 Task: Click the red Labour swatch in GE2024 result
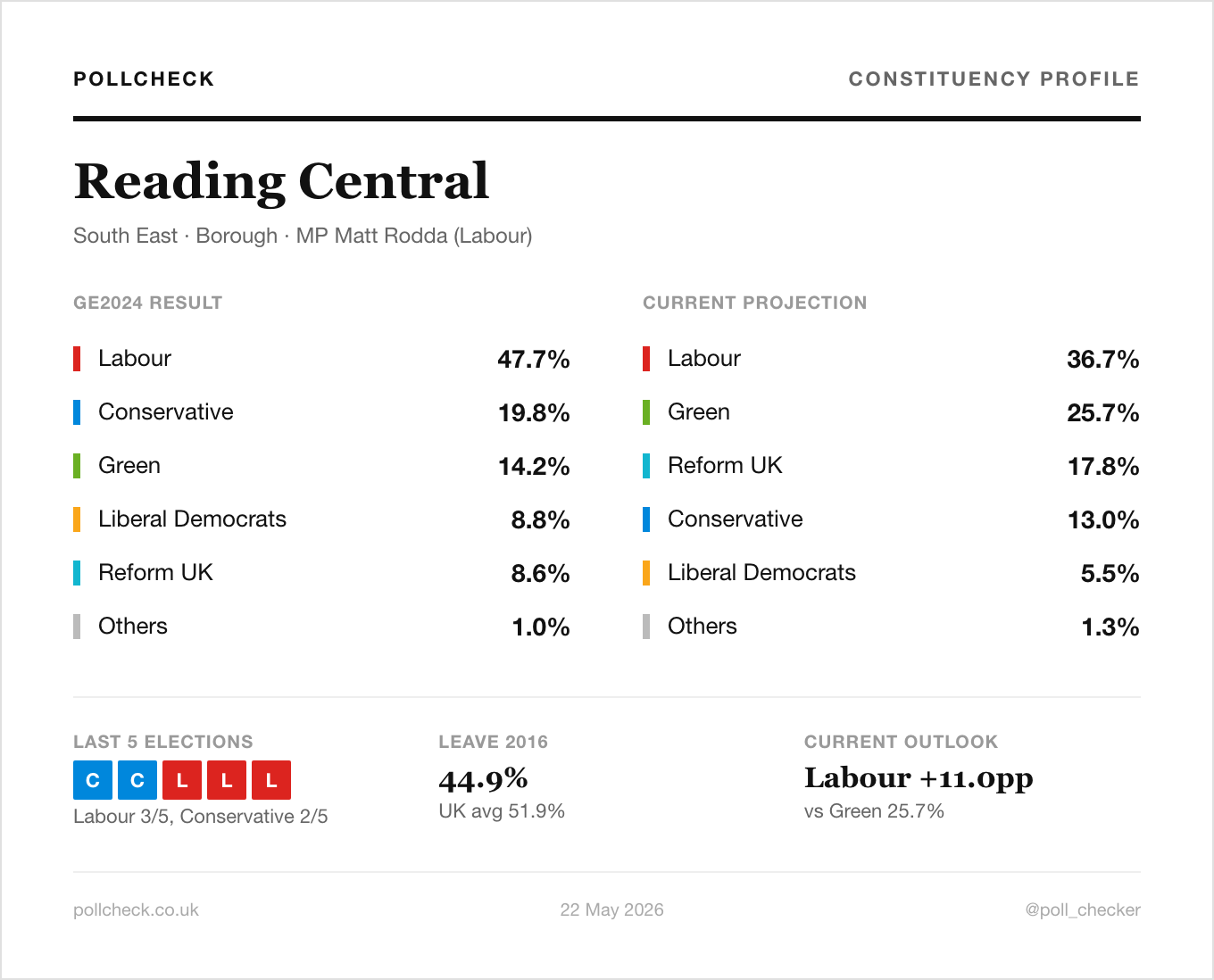[x=77, y=359]
